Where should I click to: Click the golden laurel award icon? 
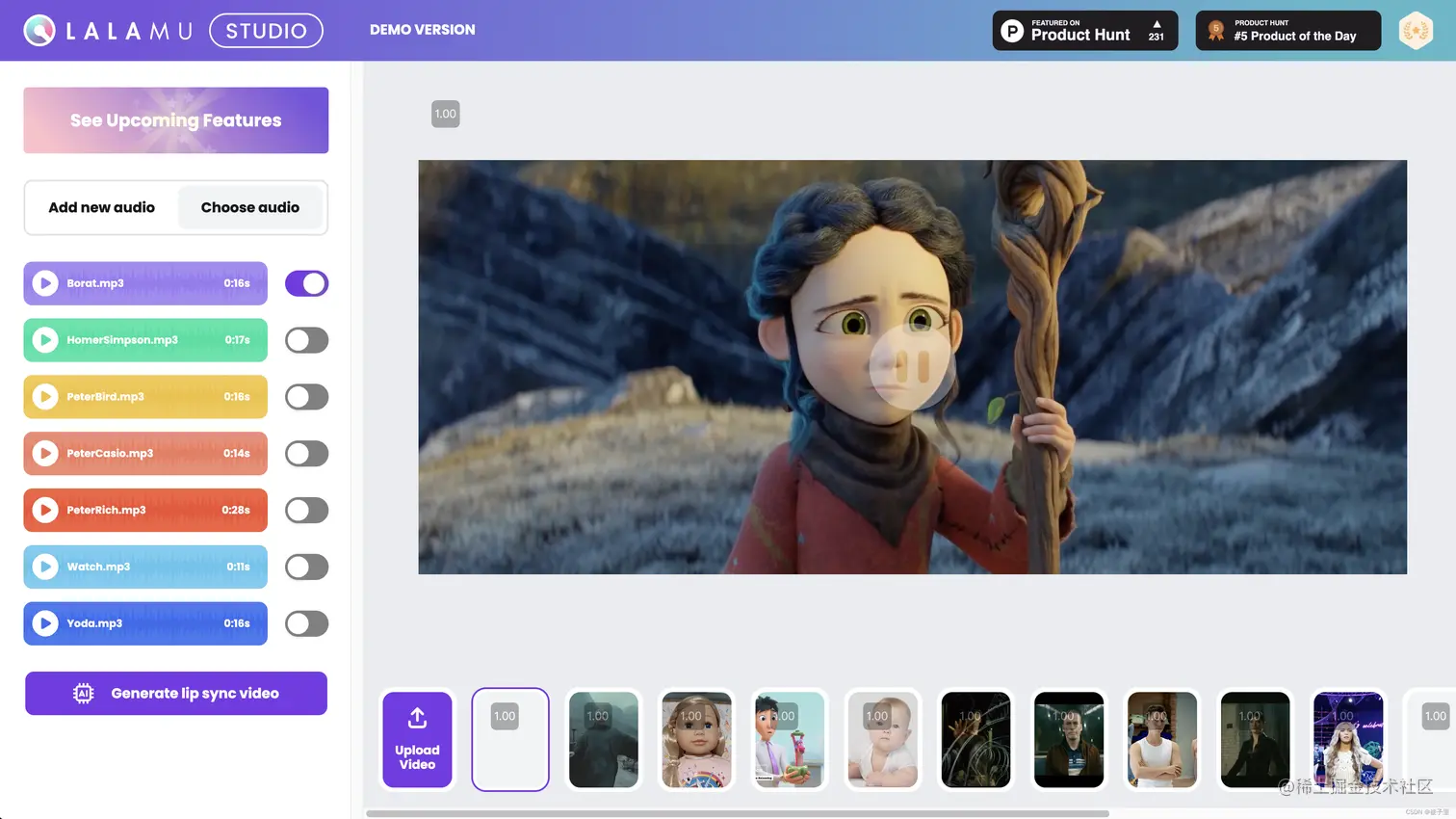pyautogui.click(x=1416, y=30)
